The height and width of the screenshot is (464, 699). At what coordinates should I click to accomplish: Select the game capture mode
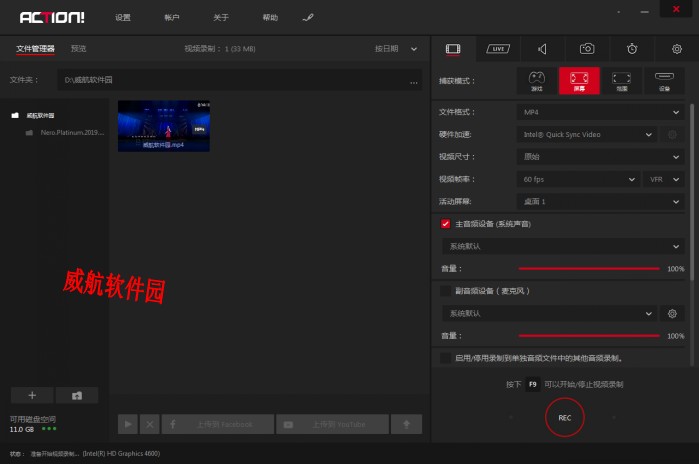click(536, 80)
